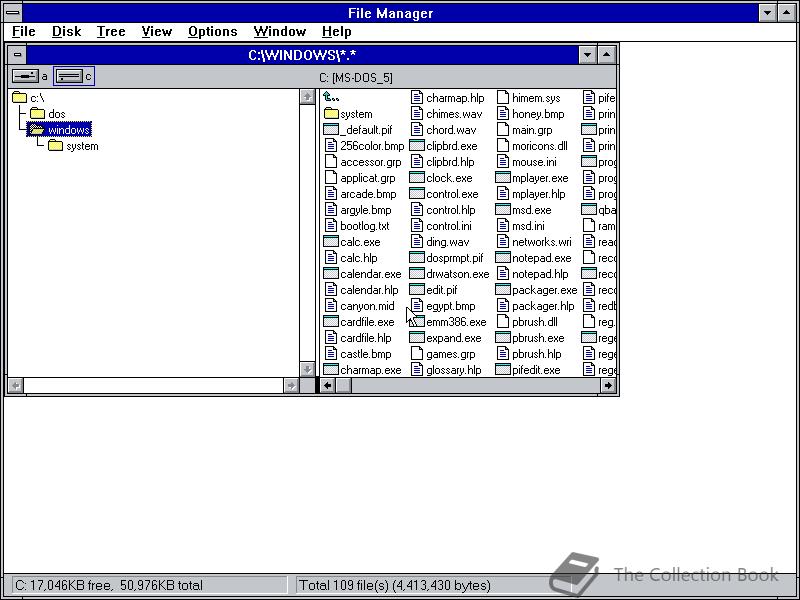Select control.ini file

pyautogui.click(x=441, y=226)
